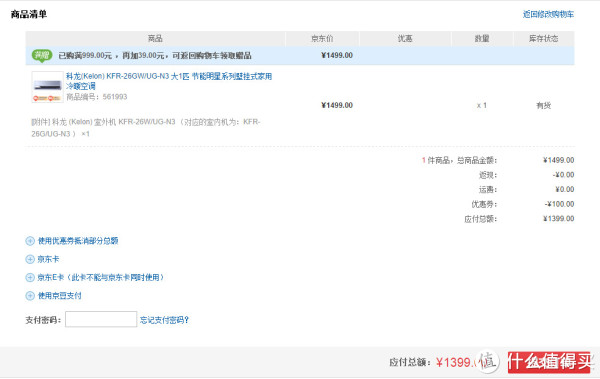Click the 返现 -¥0.00 value

(x=563, y=175)
